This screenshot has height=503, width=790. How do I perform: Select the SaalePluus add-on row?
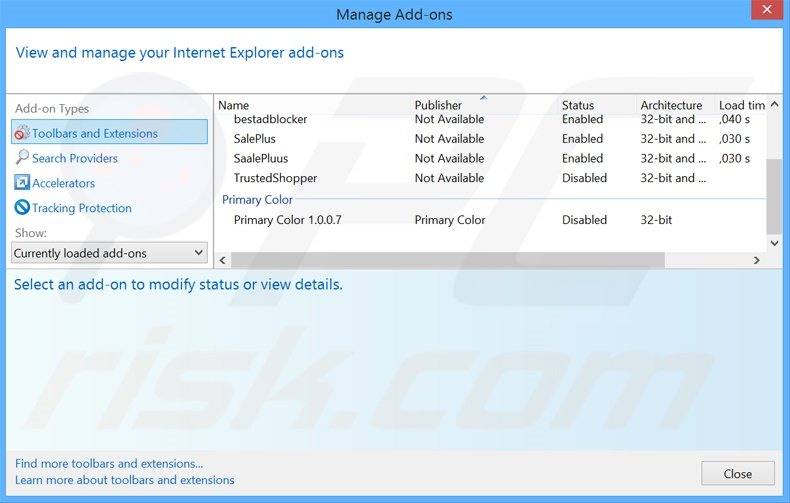click(x=490, y=158)
